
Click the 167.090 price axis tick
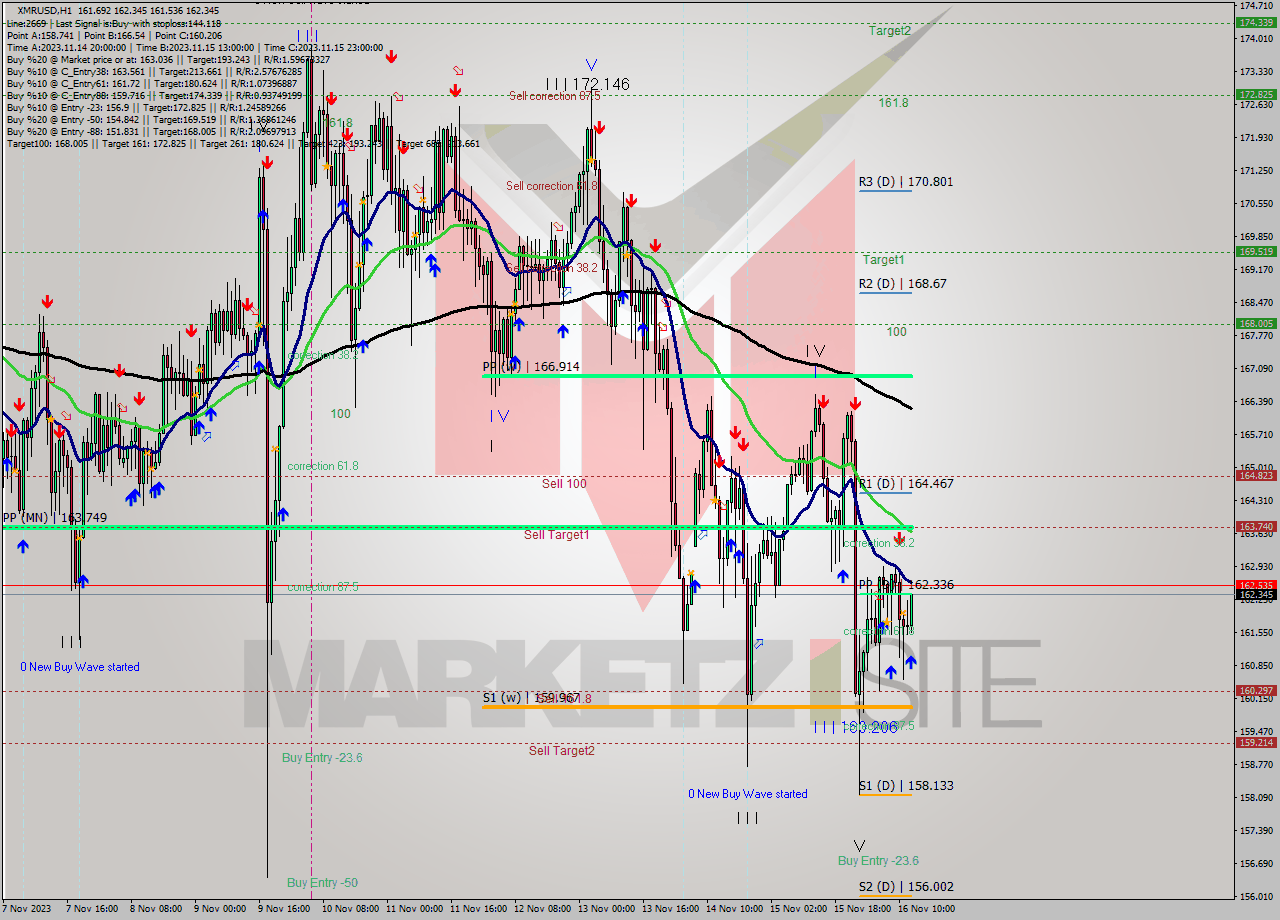coord(1256,369)
